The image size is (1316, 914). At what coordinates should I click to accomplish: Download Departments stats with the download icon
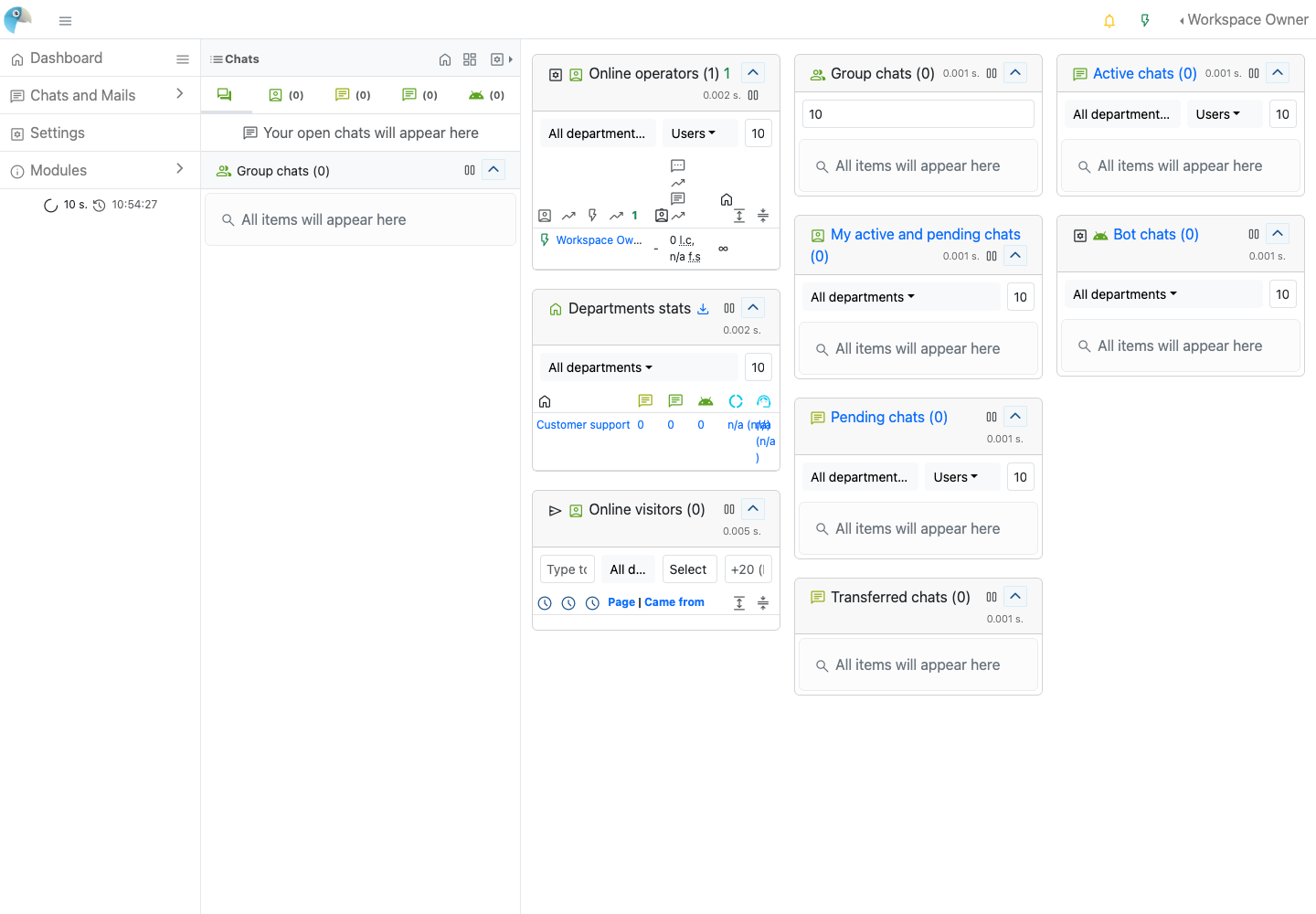pyautogui.click(x=703, y=309)
